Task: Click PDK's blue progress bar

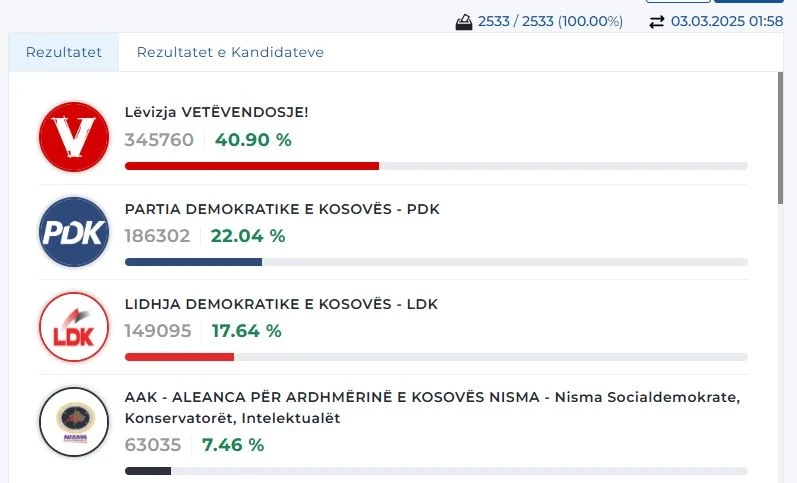Action: [x=193, y=262]
